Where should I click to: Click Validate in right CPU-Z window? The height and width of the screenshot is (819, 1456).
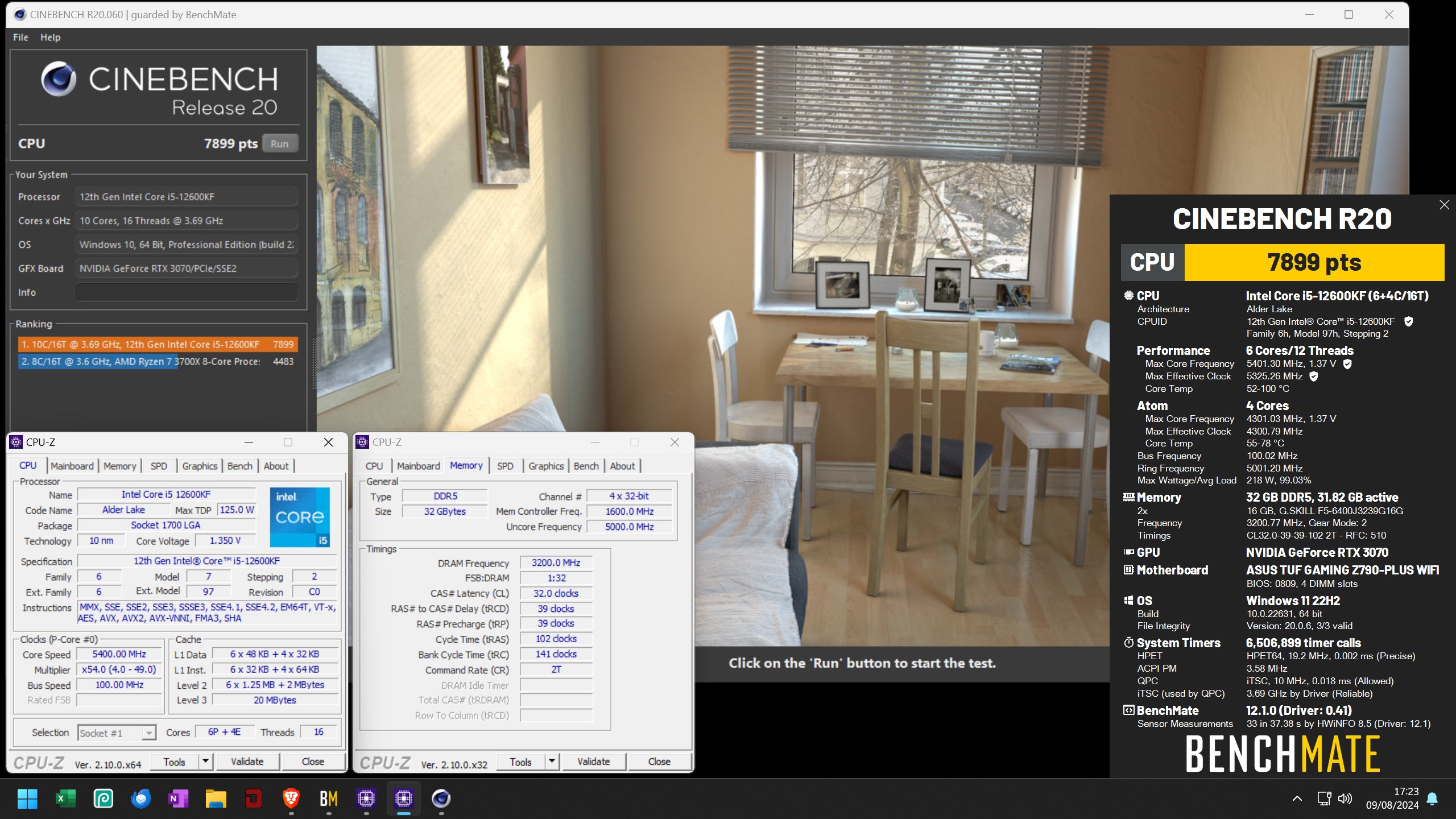(x=594, y=762)
